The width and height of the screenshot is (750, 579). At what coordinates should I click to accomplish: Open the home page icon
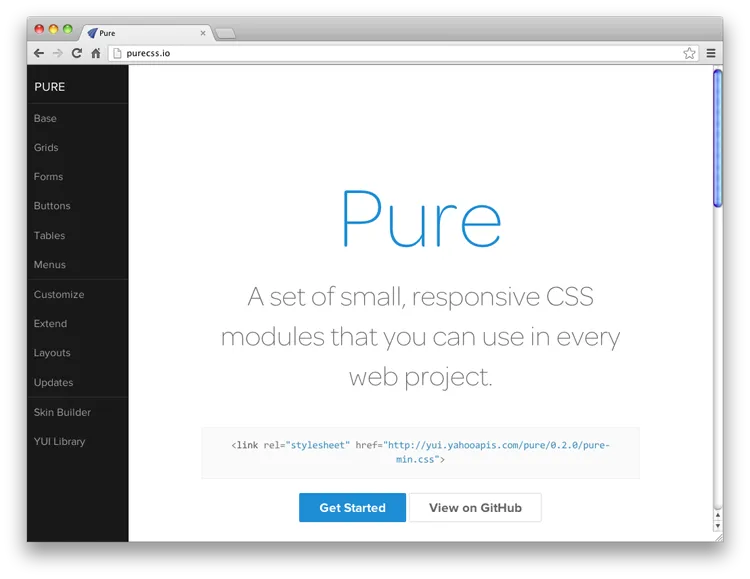(96, 53)
